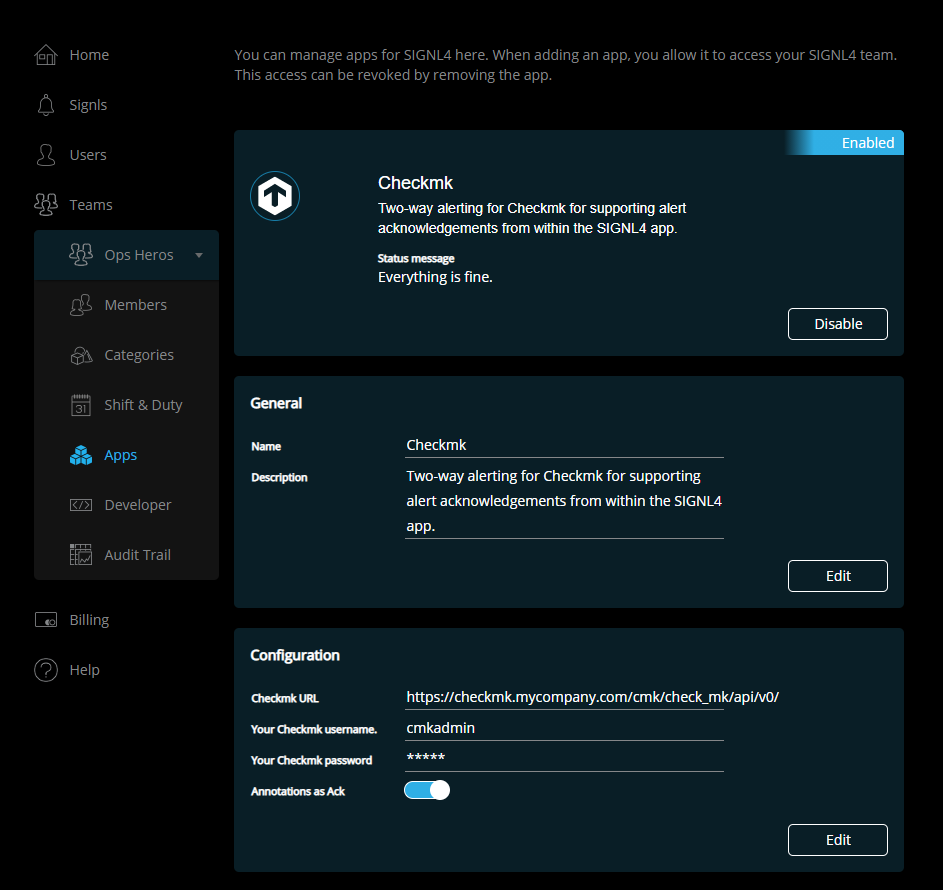The height and width of the screenshot is (890, 943).
Task: Click Edit in the General section
Action: tap(838, 576)
